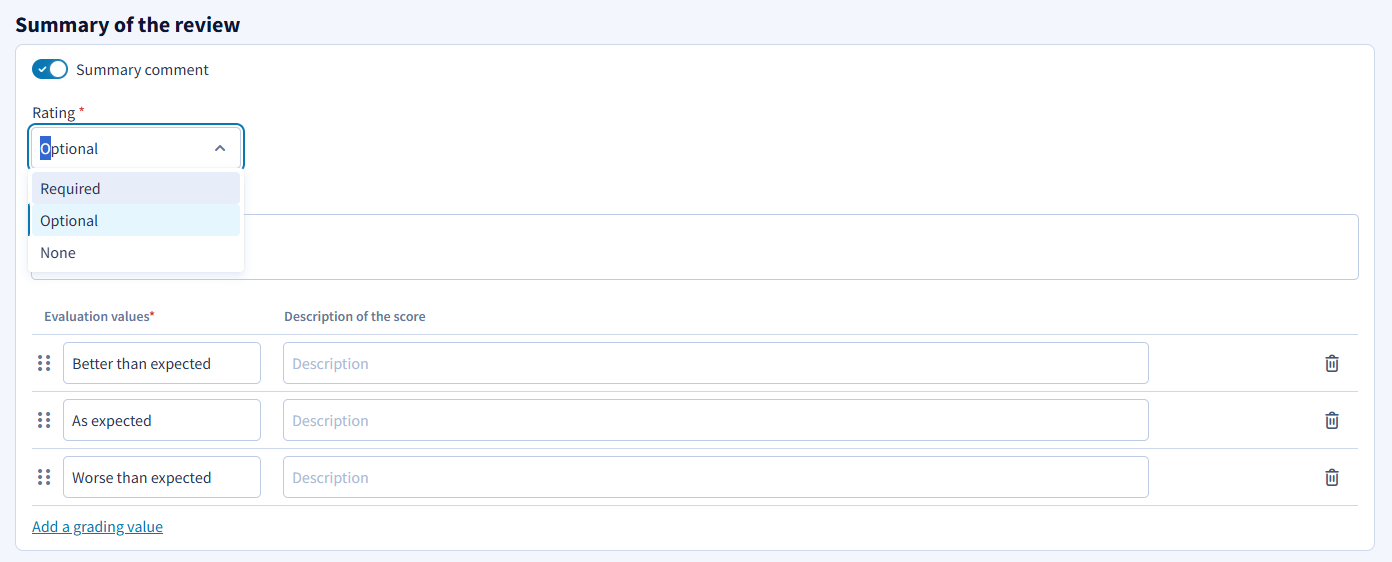
Task: Collapse the Rating dropdown using chevron
Action: pyautogui.click(x=220, y=148)
